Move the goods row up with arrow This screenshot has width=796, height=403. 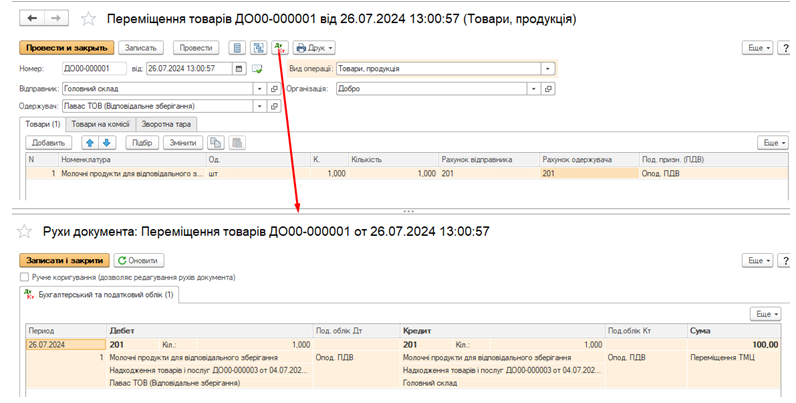point(90,143)
